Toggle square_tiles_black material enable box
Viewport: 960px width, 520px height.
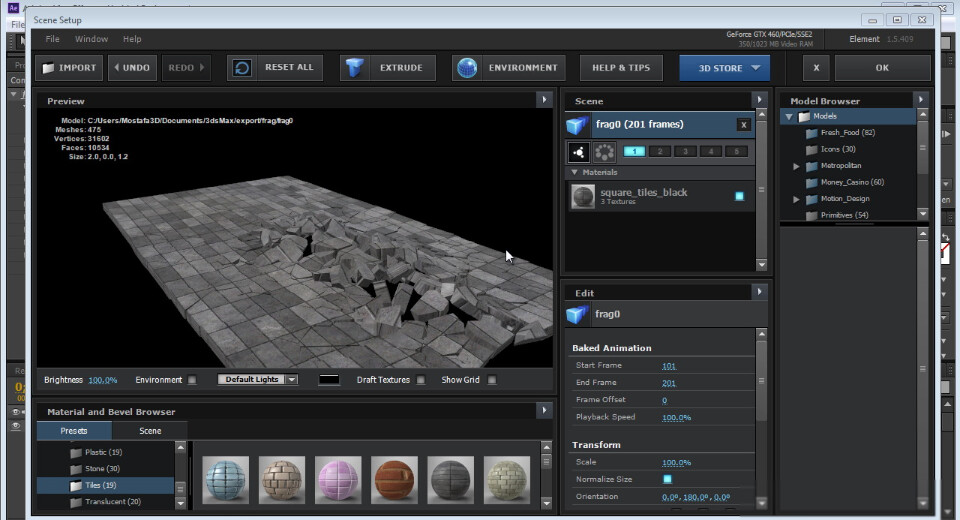(x=739, y=196)
